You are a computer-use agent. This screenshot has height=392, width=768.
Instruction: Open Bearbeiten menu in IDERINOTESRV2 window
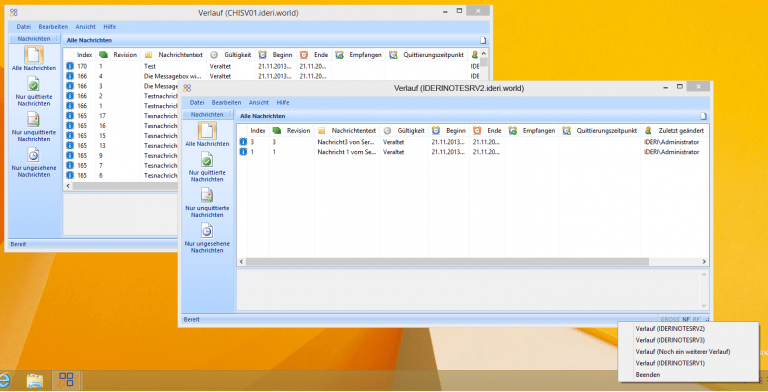click(x=226, y=102)
